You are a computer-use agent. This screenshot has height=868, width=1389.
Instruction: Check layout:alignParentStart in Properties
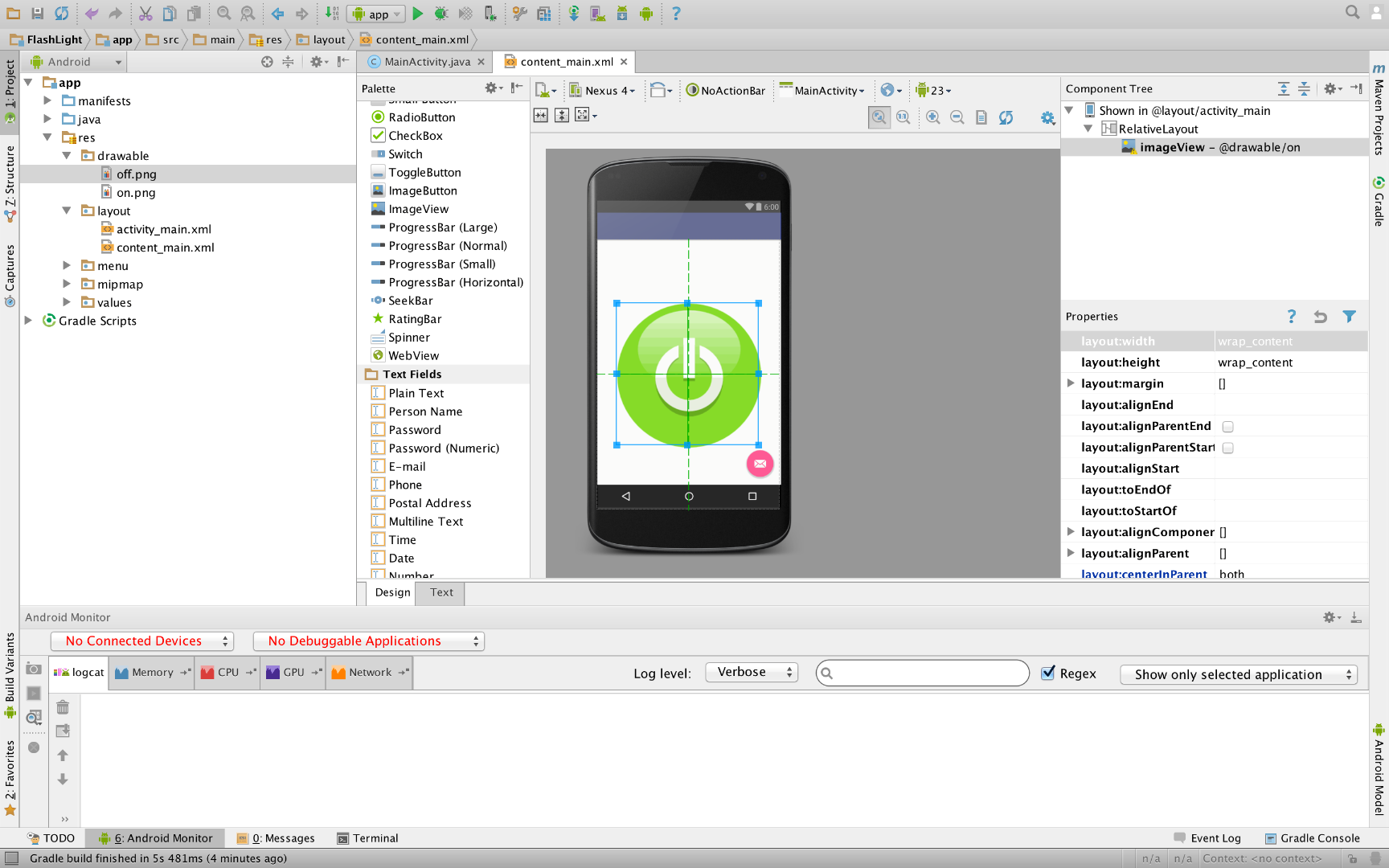pos(1227,448)
